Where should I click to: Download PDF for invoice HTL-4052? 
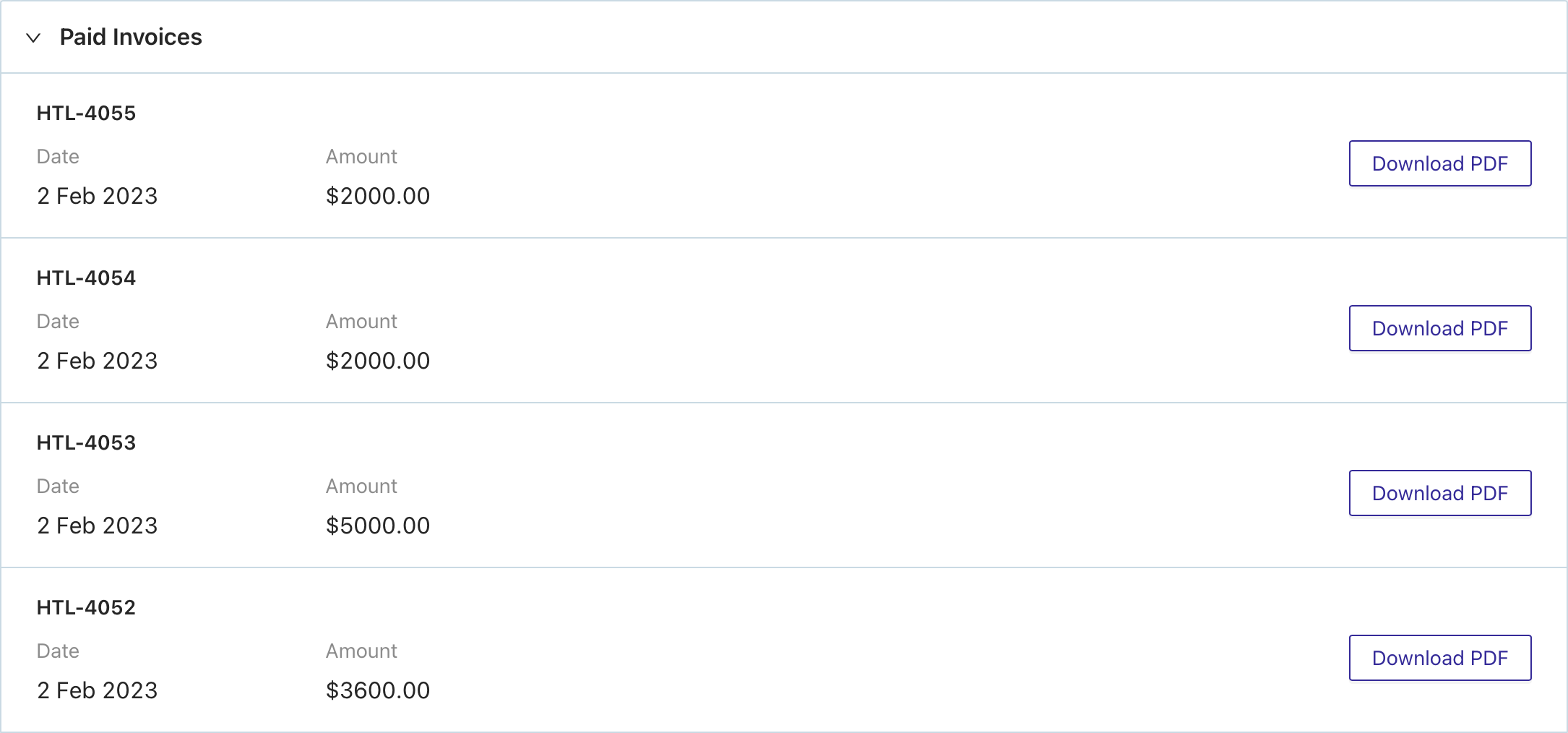pos(1439,658)
